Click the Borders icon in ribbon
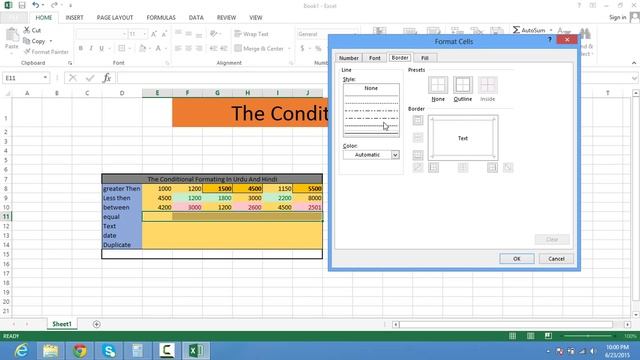640x360 pixels. (122, 49)
